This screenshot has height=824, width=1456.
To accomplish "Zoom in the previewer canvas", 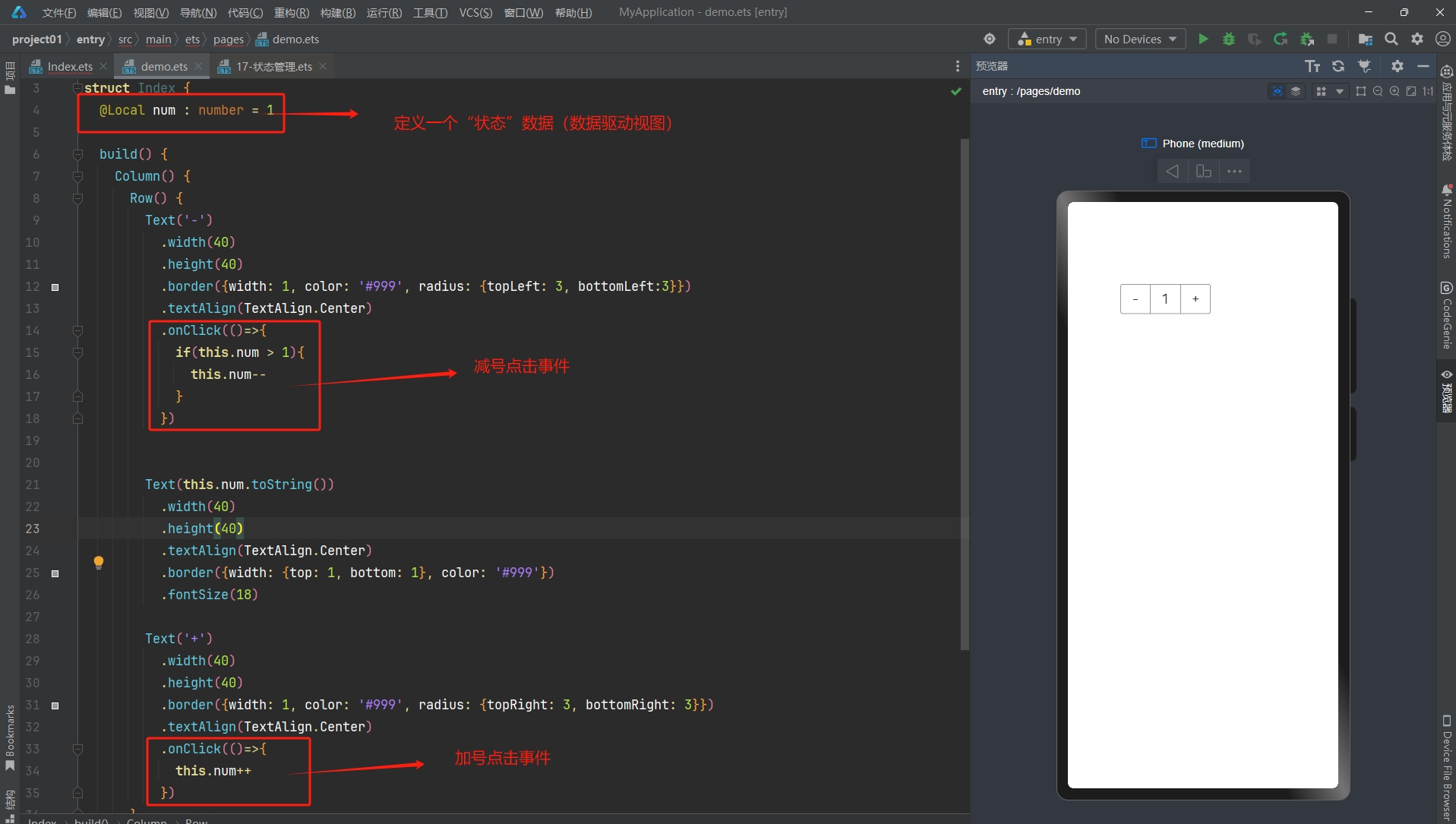I will (x=1394, y=91).
